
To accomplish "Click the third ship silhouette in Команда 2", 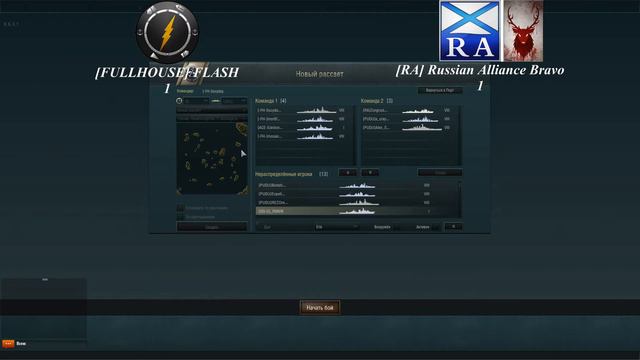I will (422, 128).
